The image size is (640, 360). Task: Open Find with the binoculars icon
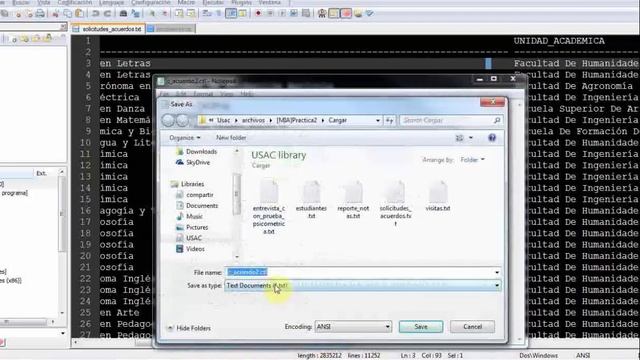click(123, 13)
